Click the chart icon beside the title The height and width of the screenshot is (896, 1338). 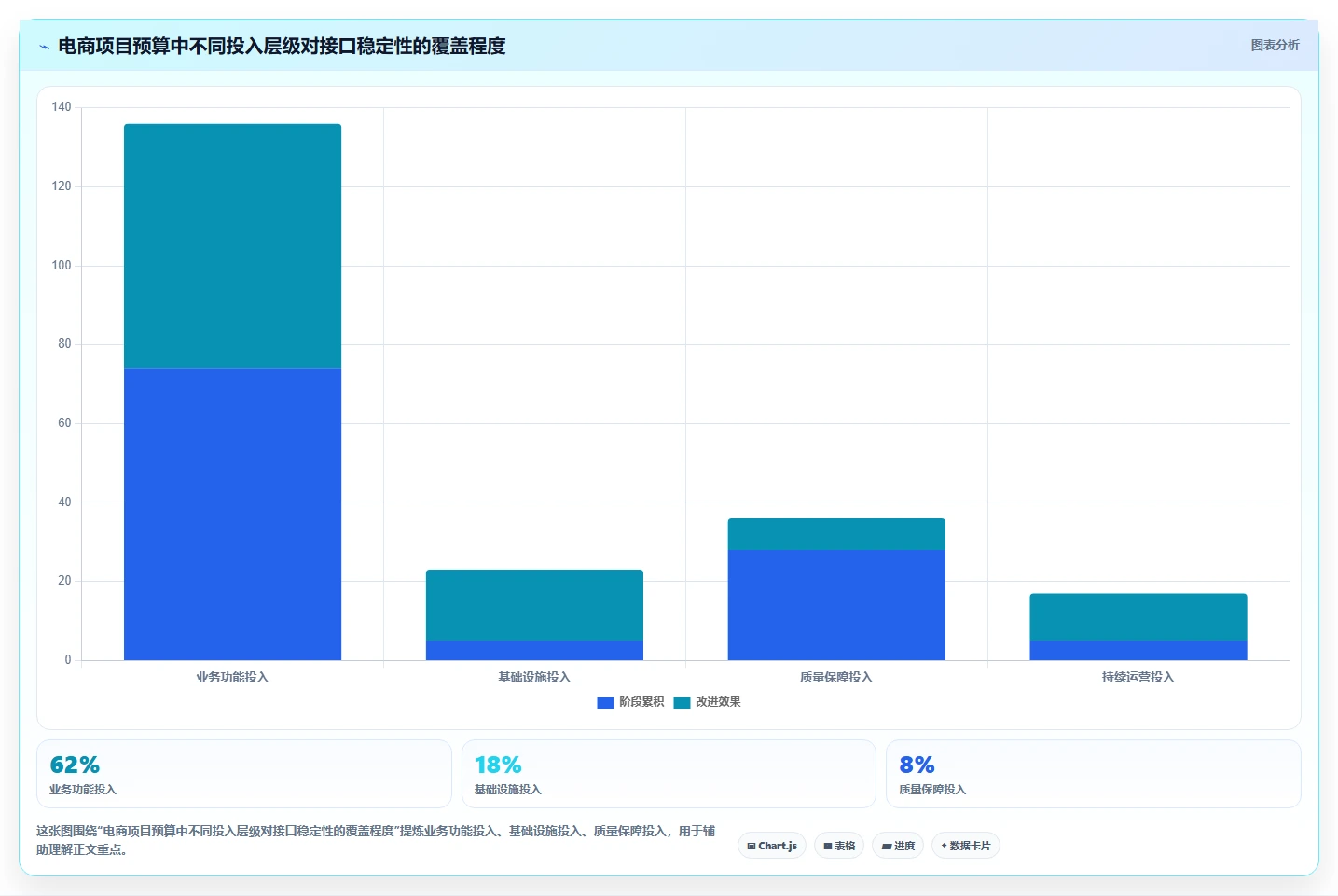(x=44, y=47)
